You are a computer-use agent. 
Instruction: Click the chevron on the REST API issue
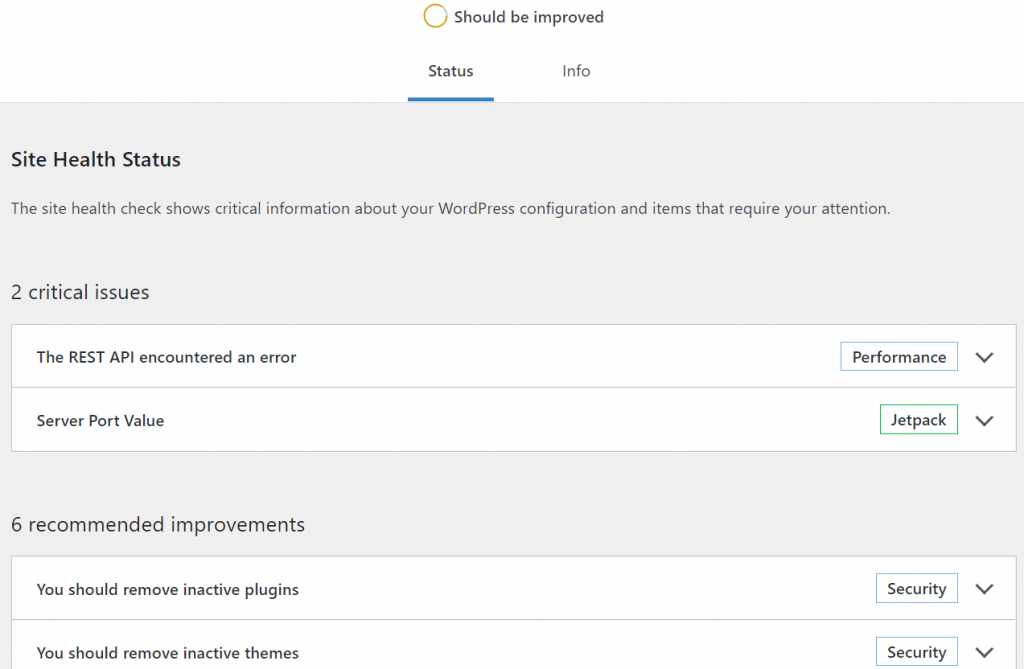coord(984,356)
